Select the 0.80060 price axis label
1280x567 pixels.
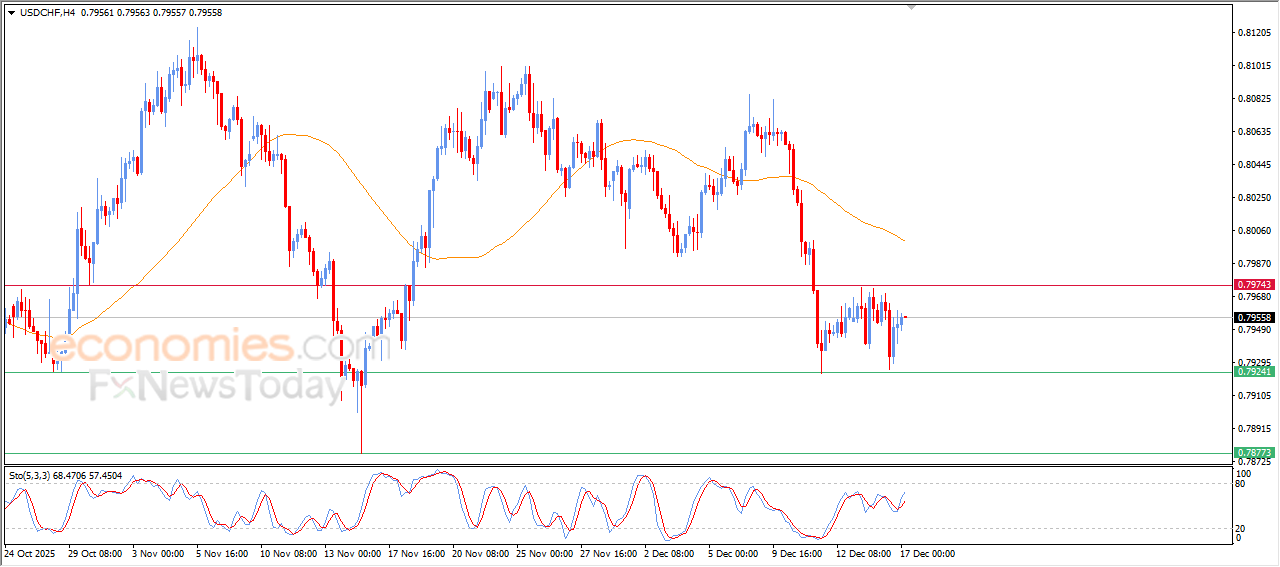(1254, 231)
